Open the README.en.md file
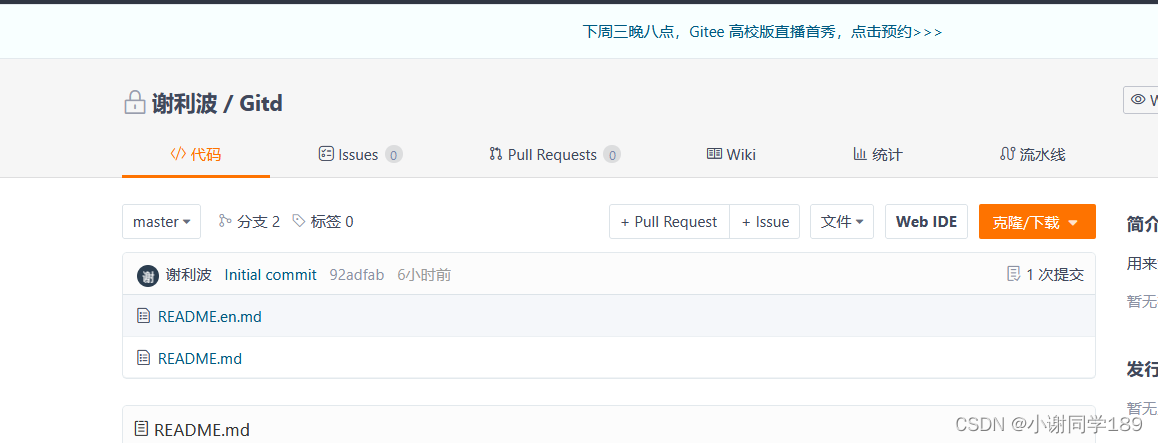 click(x=210, y=317)
